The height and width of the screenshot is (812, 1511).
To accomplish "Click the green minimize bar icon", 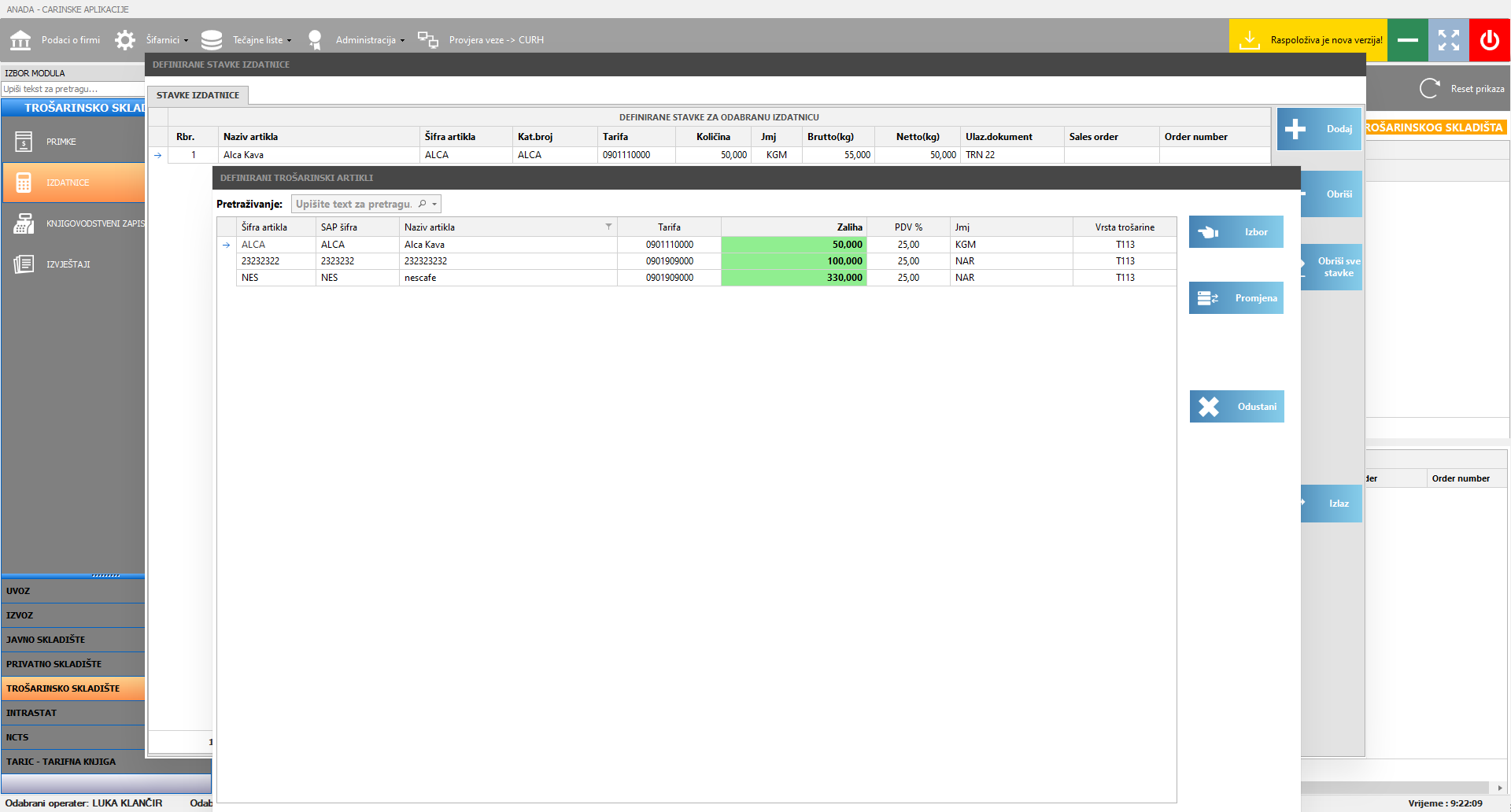I will pyautogui.click(x=1408, y=40).
